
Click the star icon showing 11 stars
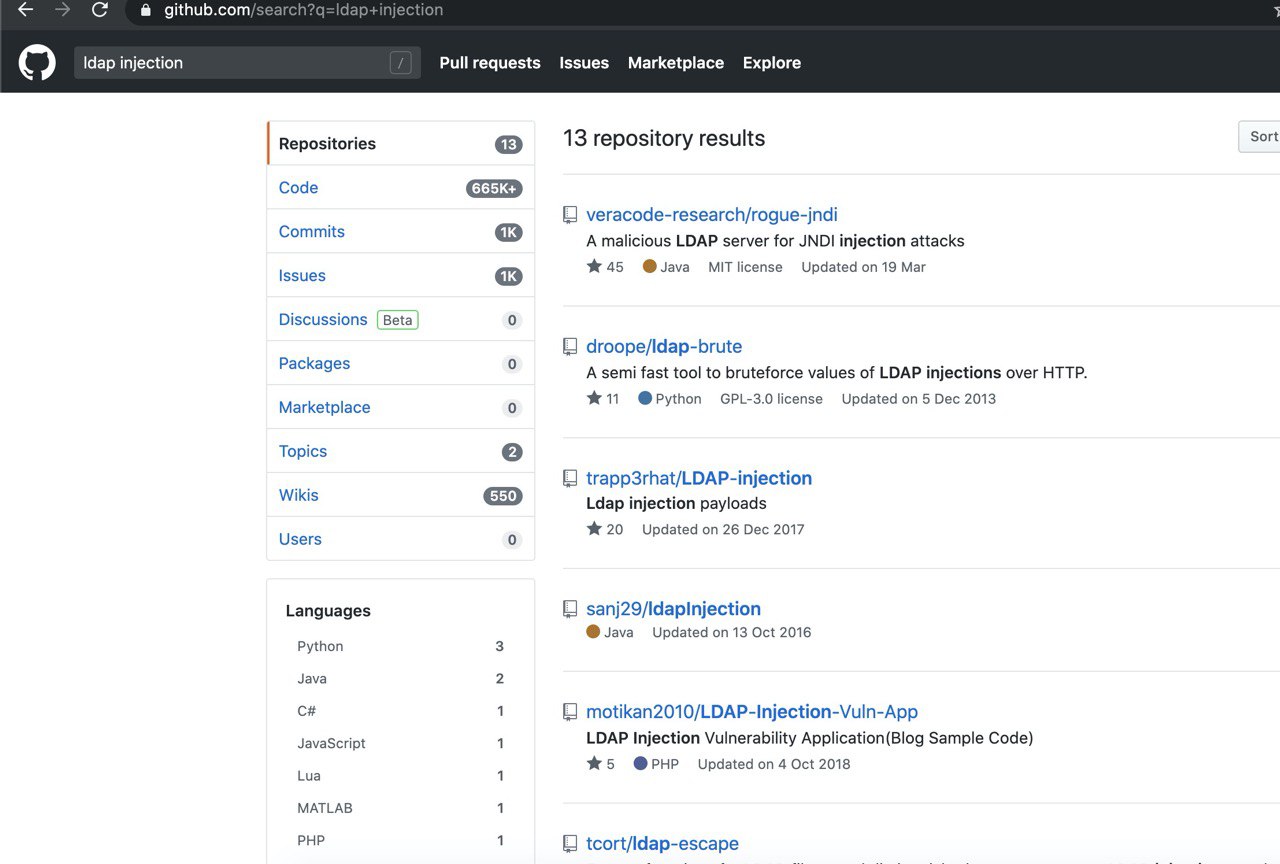(x=594, y=398)
